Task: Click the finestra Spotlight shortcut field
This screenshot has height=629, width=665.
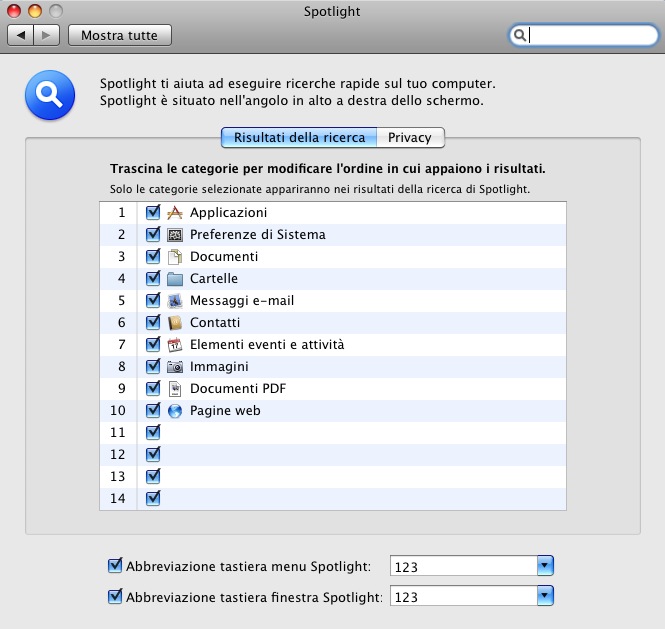Action: click(464, 597)
